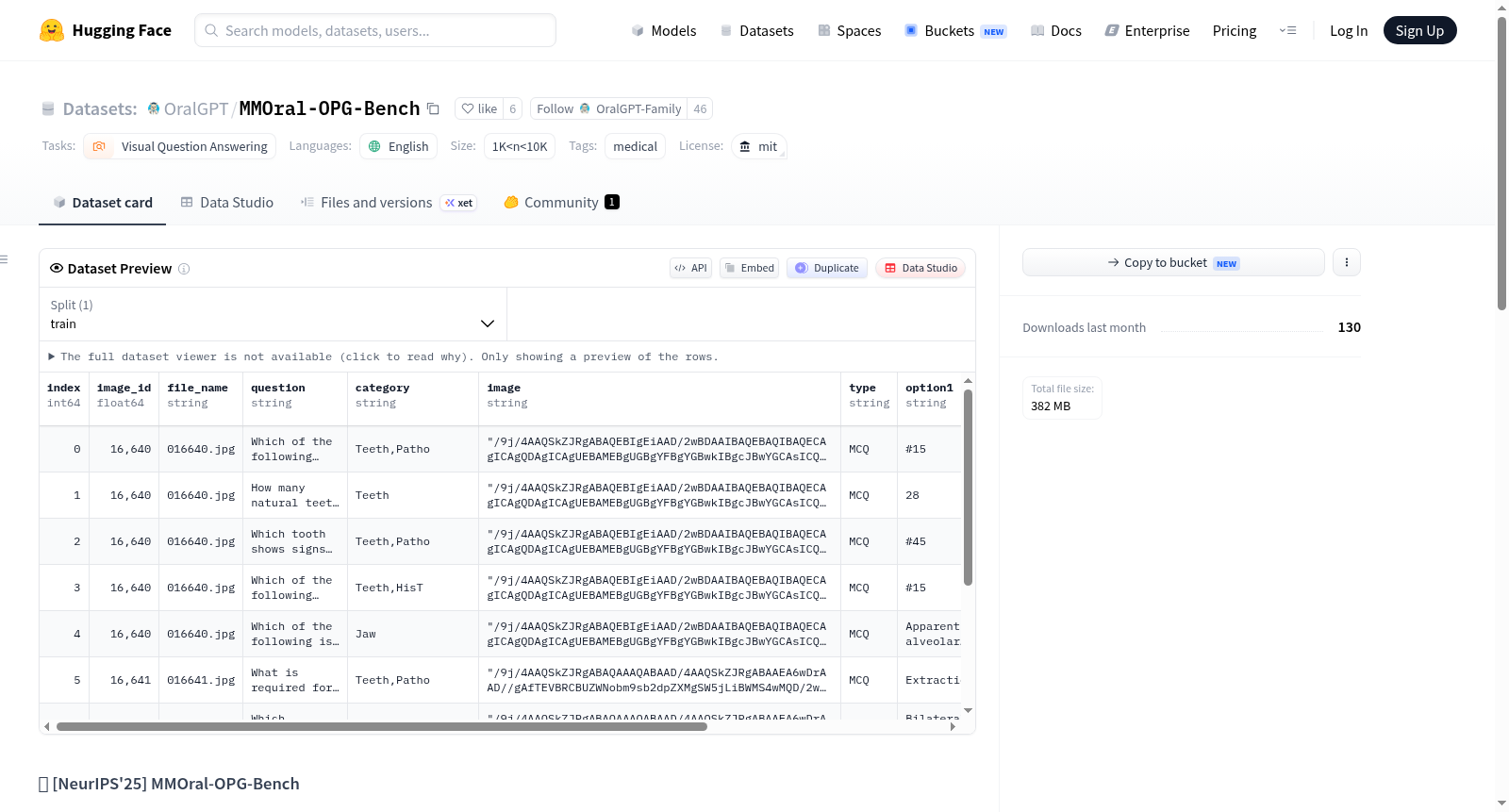Click the vertical scrollbar of the preview table
The height and width of the screenshot is (812, 1509).
click(968, 488)
